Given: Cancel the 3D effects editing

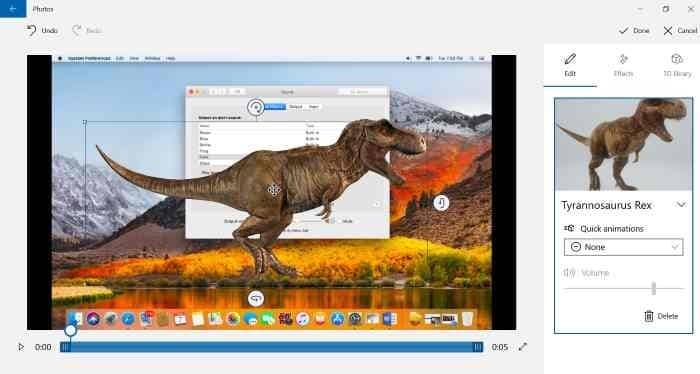Looking at the screenshot, I should [x=680, y=30].
